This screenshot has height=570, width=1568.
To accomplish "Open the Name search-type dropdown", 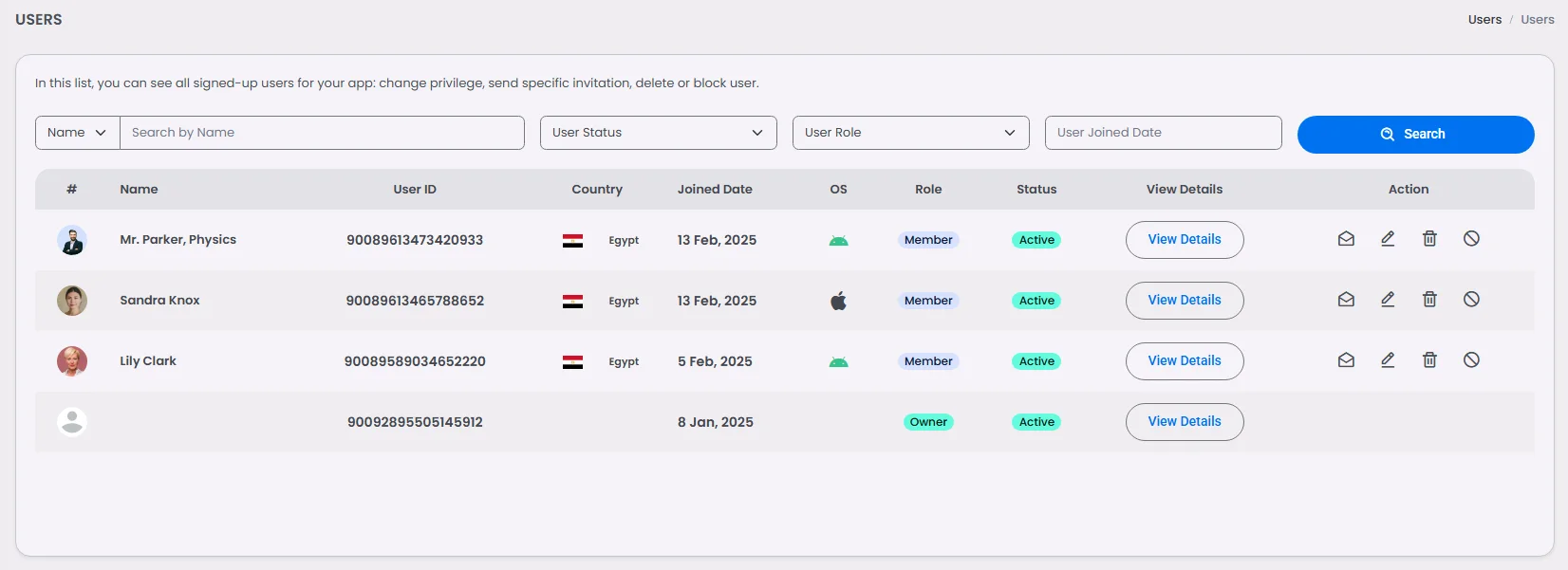I will point(77,133).
